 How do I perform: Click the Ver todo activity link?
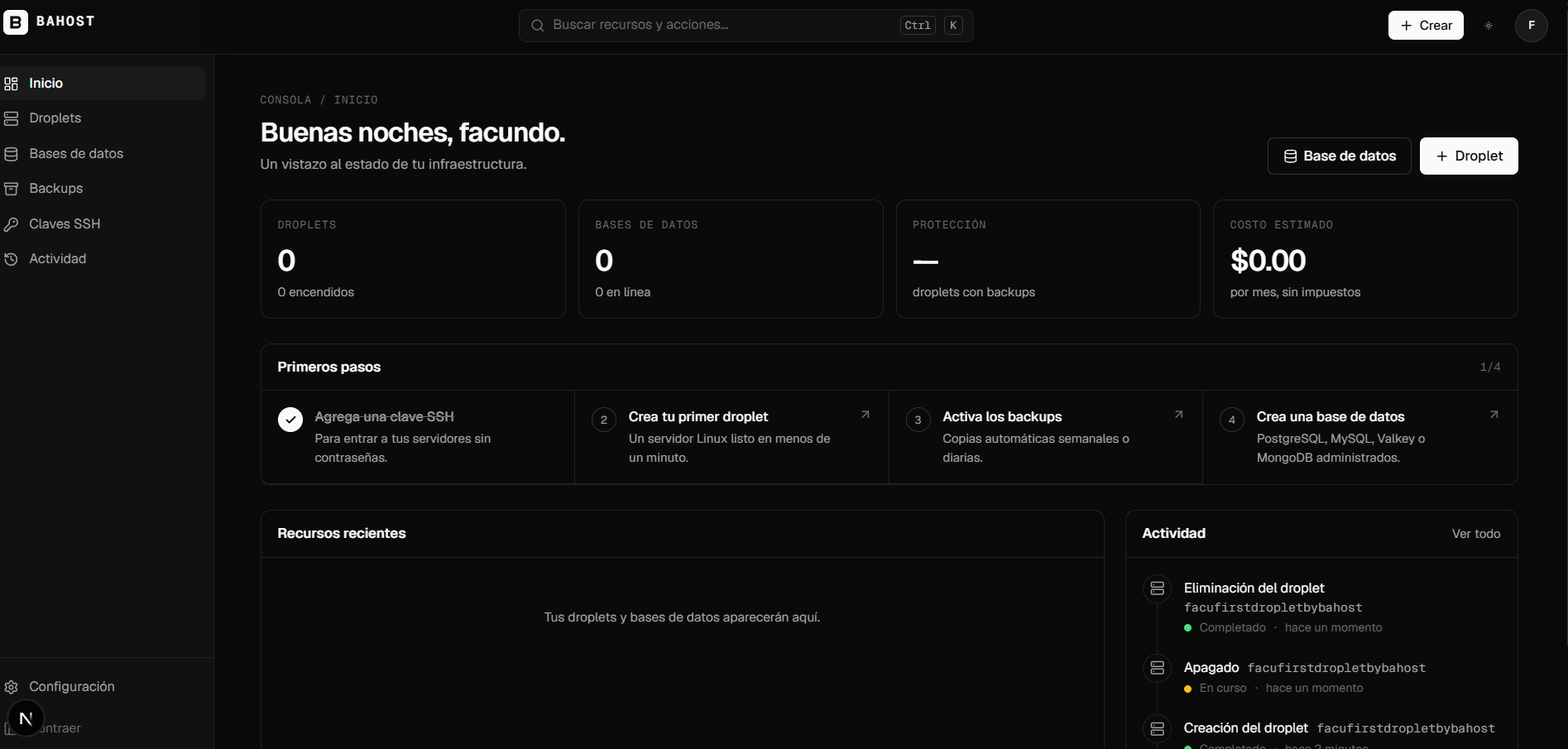1476,534
